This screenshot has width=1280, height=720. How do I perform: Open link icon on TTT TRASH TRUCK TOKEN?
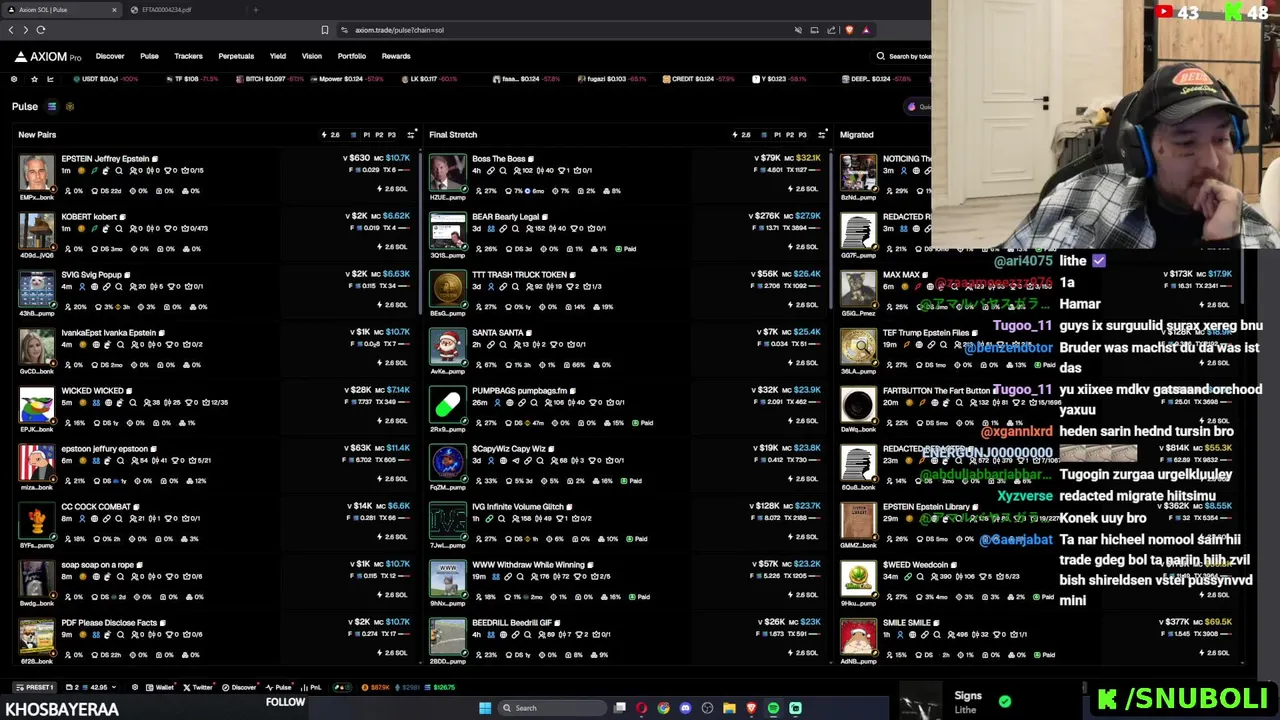pos(505,286)
